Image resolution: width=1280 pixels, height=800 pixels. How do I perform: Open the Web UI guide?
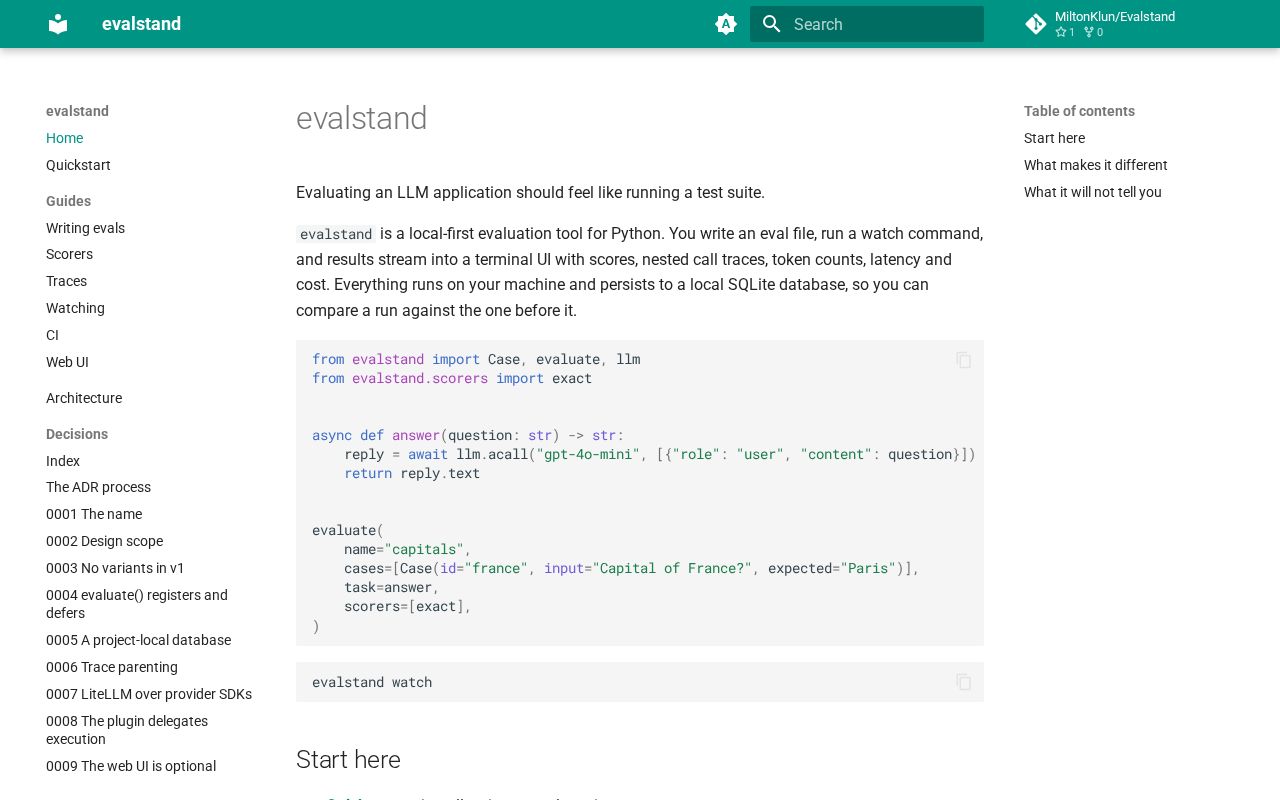pos(67,362)
